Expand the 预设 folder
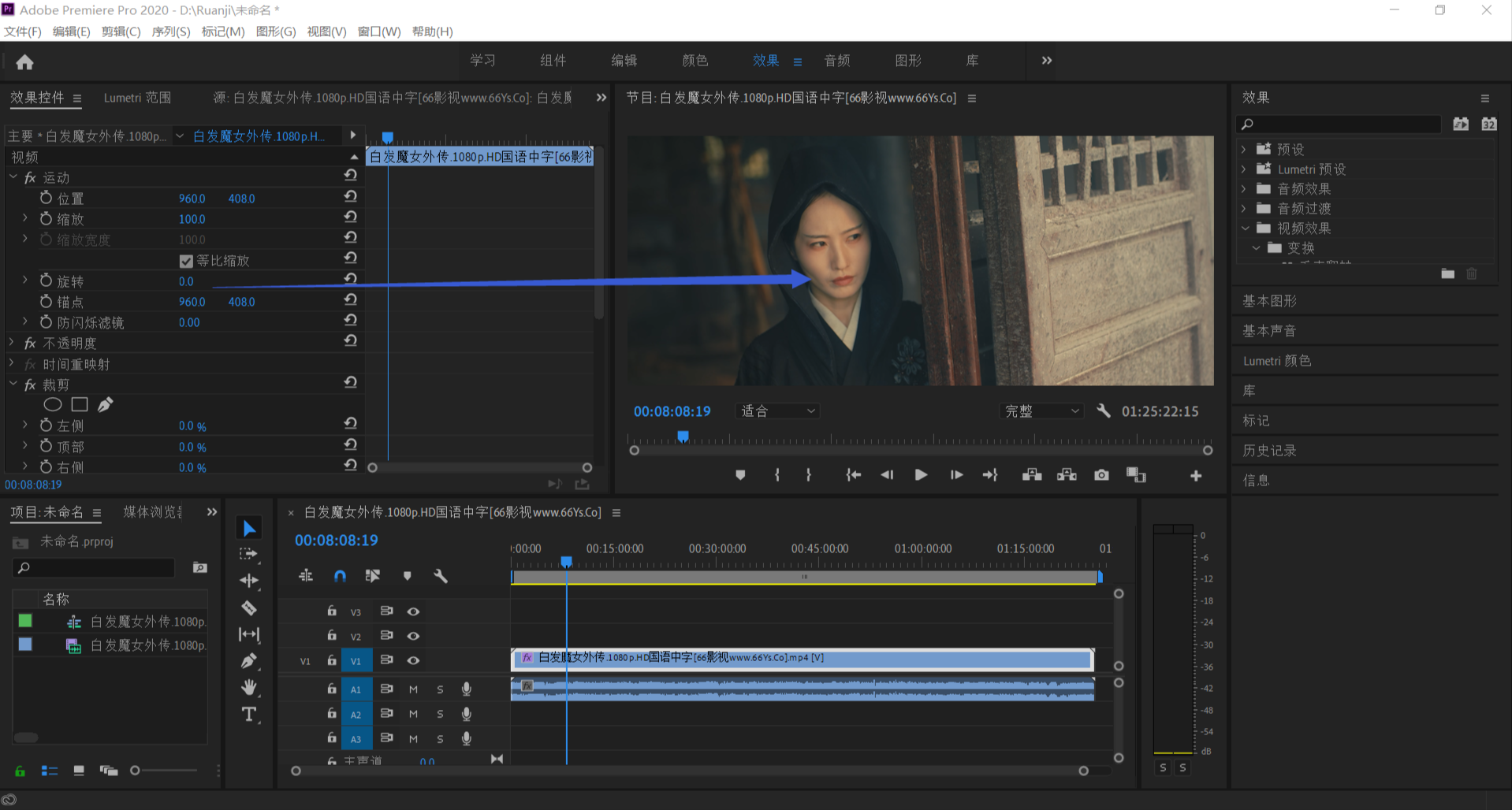Image resolution: width=1512 pixels, height=810 pixels. tap(1244, 149)
